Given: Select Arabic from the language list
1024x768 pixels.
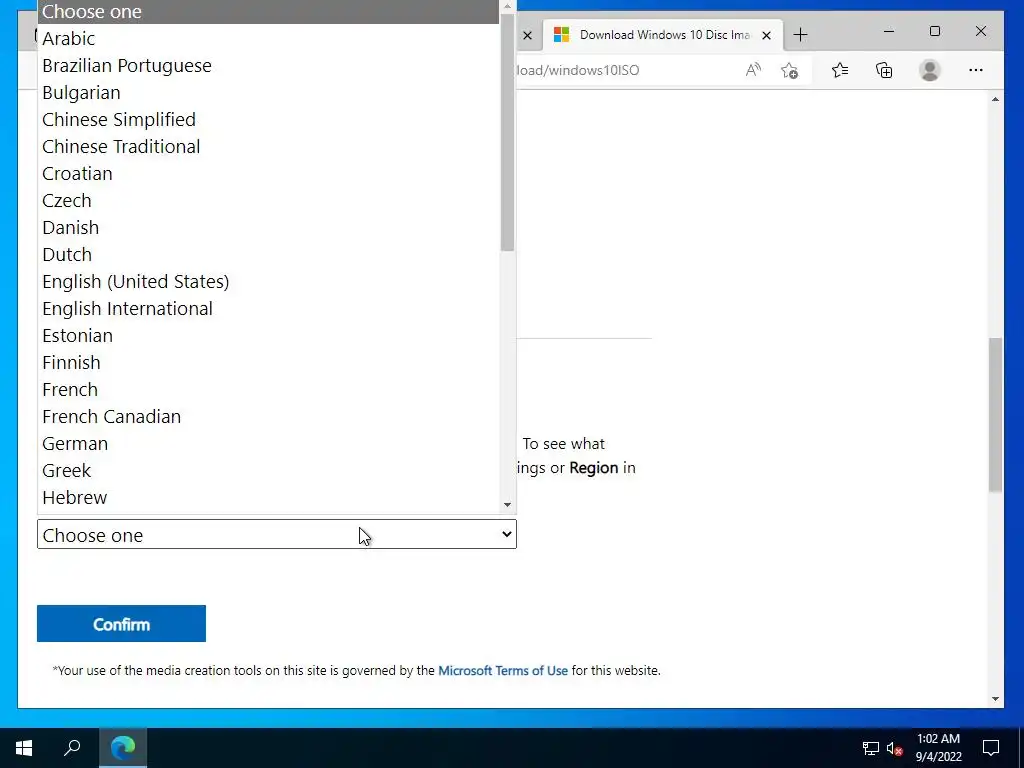Looking at the screenshot, I should pos(268,39).
